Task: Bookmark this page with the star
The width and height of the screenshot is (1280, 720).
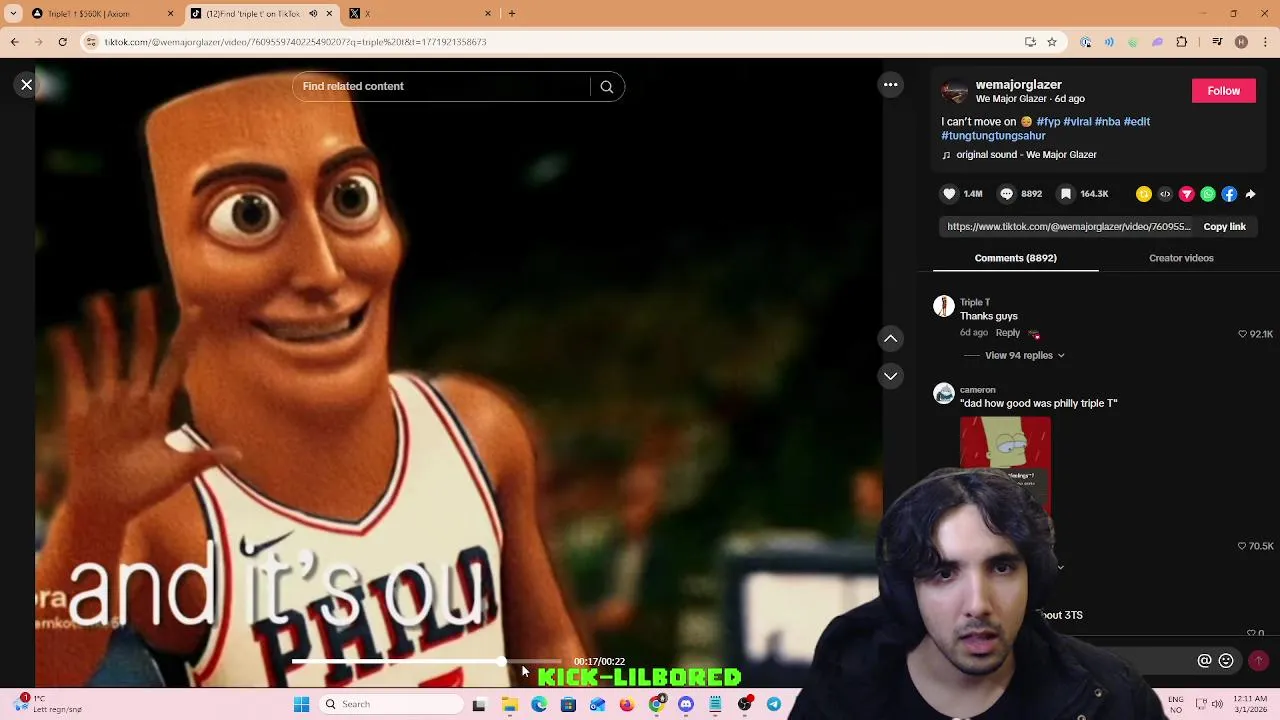Action: (x=1052, y=42)
